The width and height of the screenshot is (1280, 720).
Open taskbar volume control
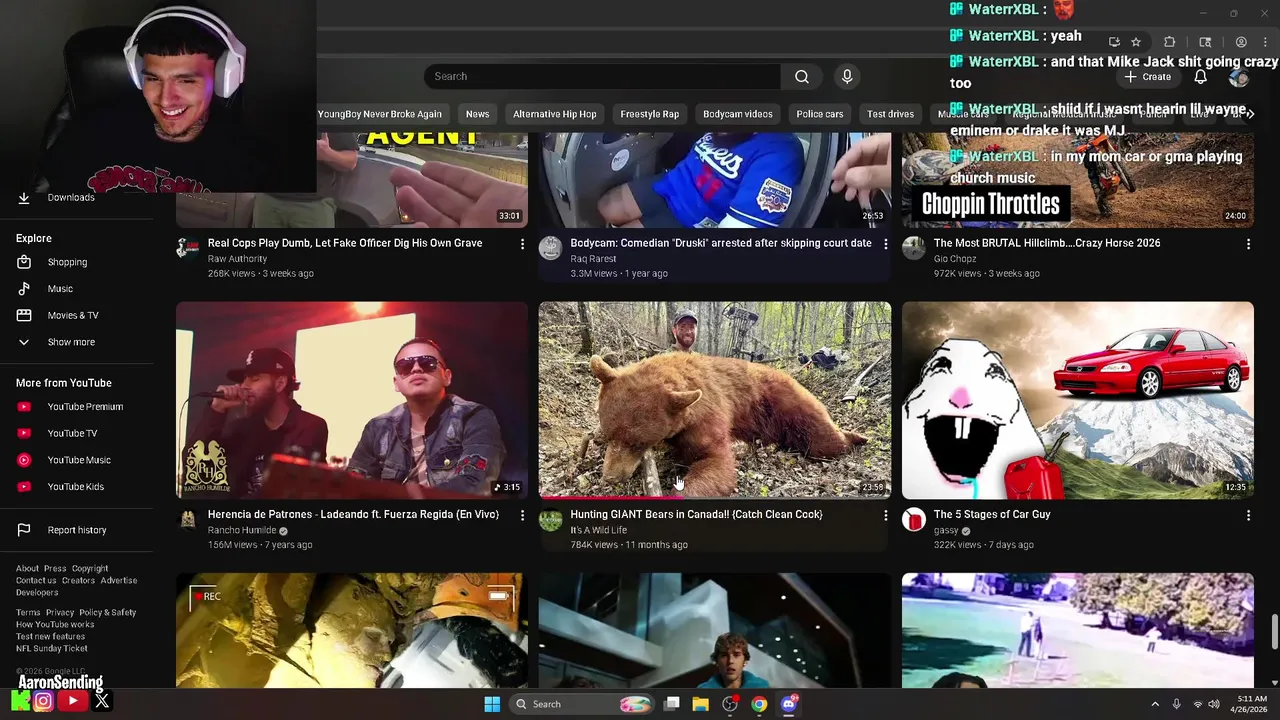coord(1214,704)
